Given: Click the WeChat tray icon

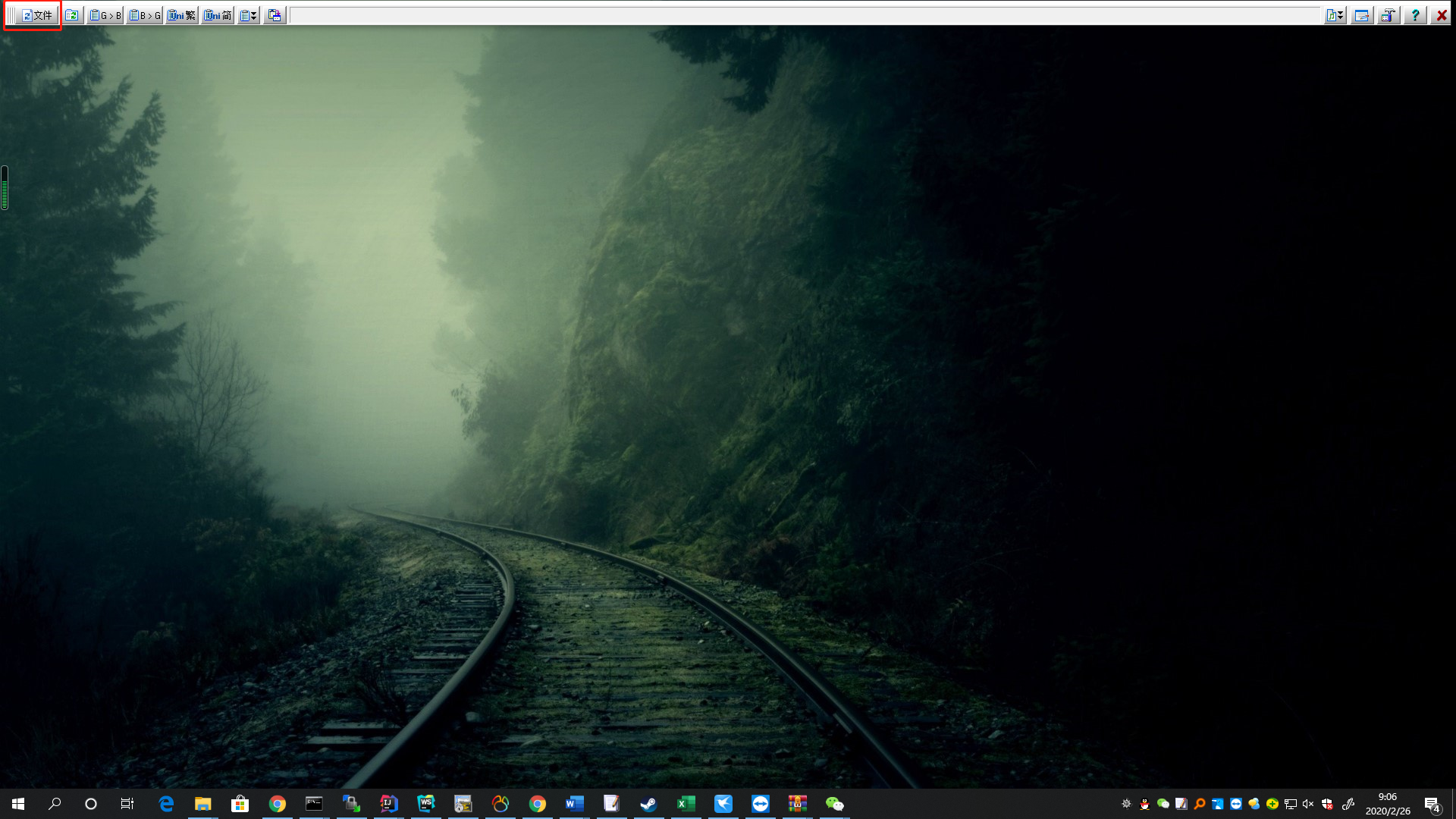Looking at the screenshot, I should coord(1163,804).
